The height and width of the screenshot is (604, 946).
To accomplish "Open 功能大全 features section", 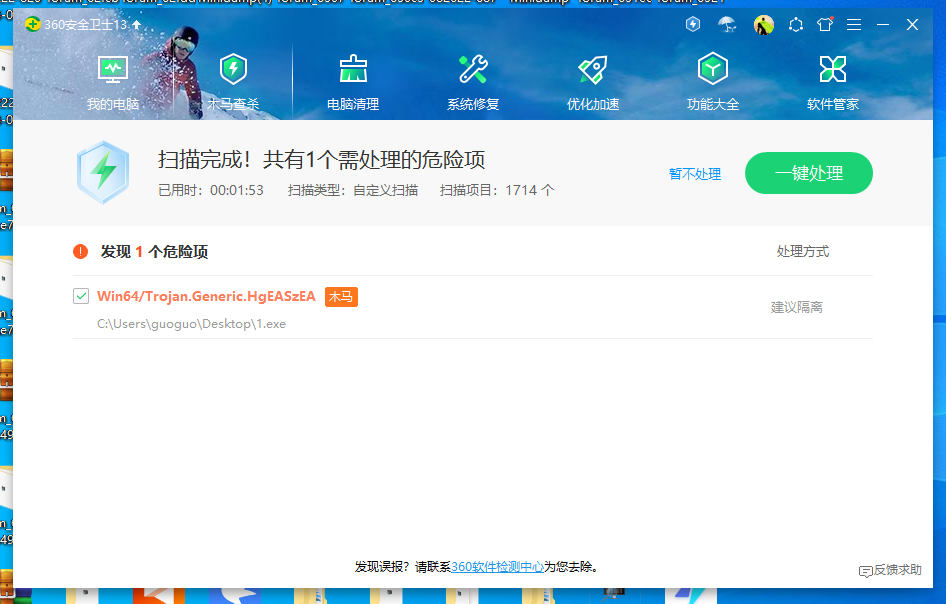I will (x=713, y=83).
